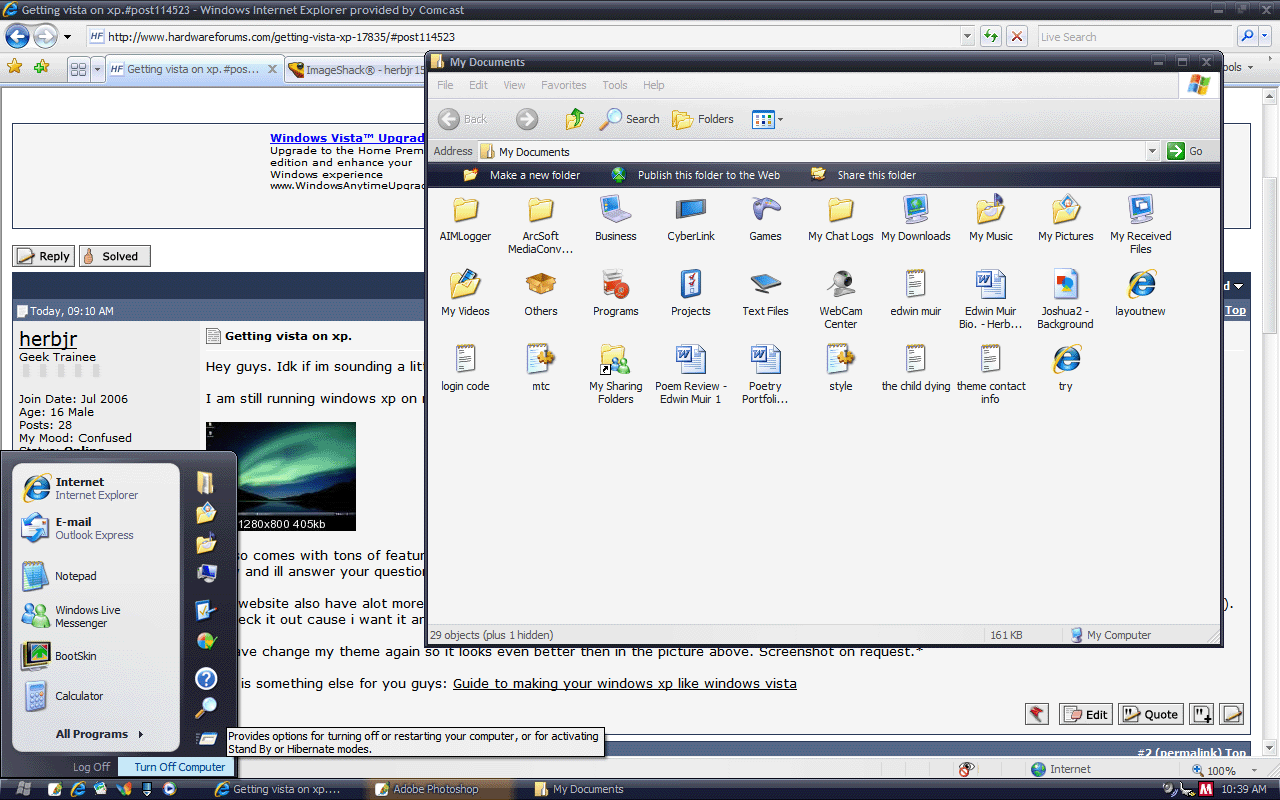This screenshot has height=800, width=1280.
Task: Click the Search toolbar button in My Documents
Action: click(x=629, y=119)
